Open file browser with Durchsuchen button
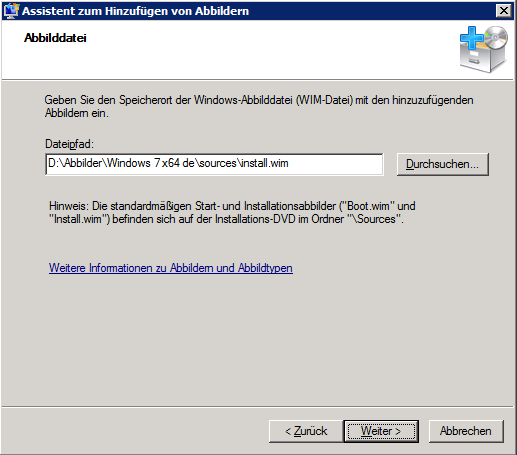 pyautogui.click(x=443, y=164)
